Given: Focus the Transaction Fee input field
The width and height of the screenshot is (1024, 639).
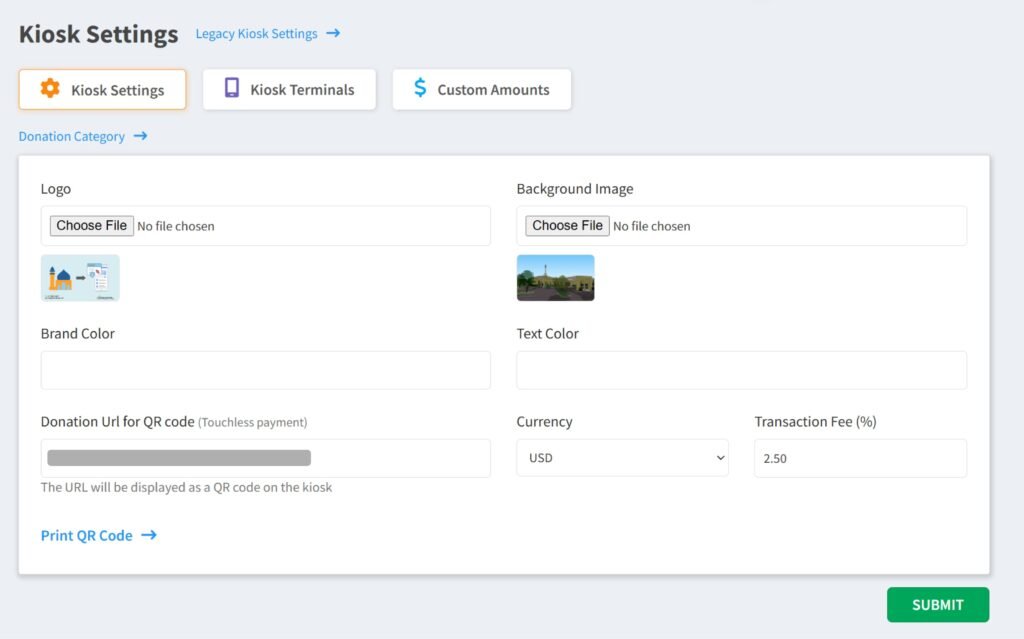Looking at the screenshot, I should pyautogui.click(x=860, y=458).
